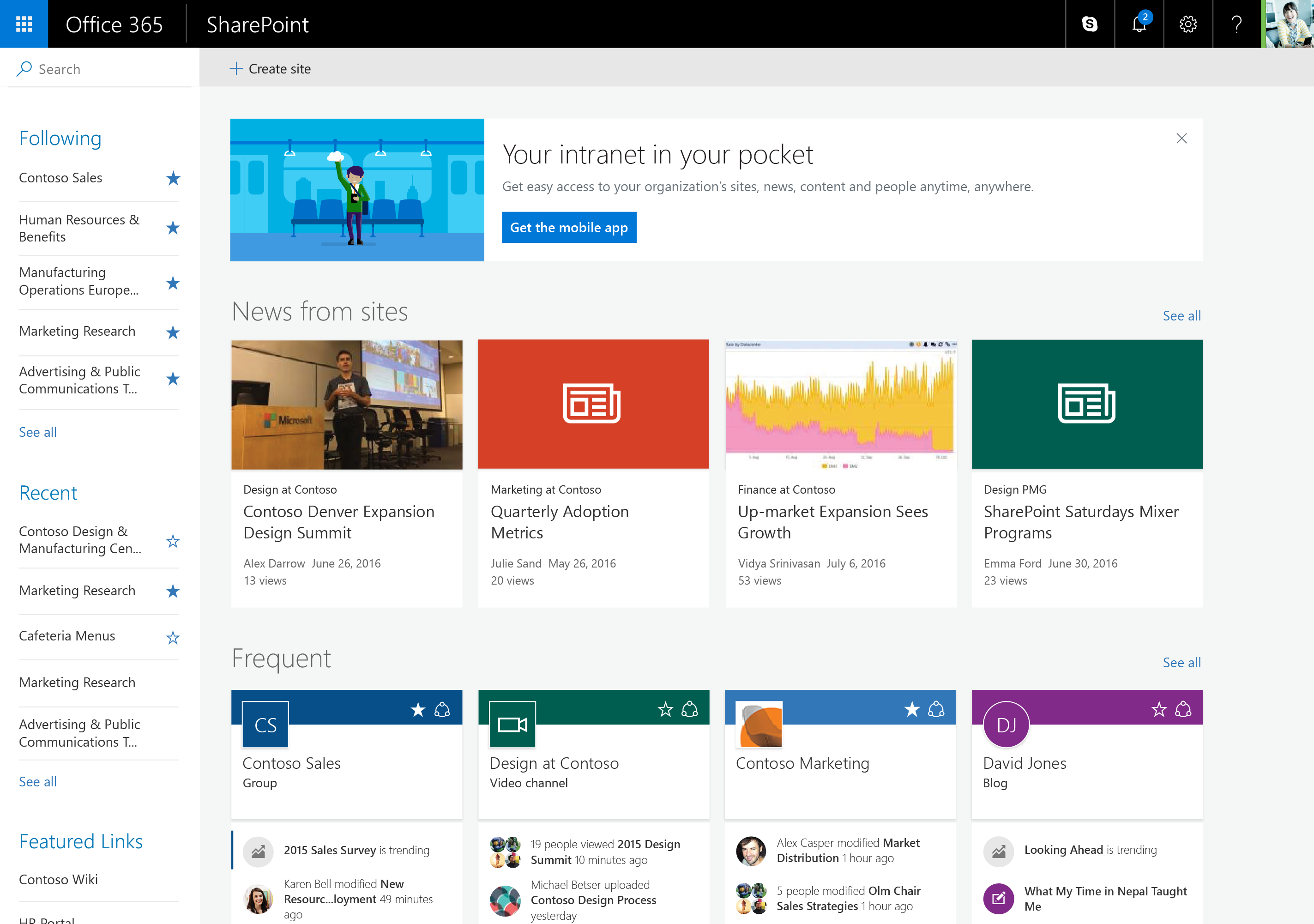Click the plus icon next to Create site
Image resolution: width=1314 pixels, height=924 pixels.
click(x=236, y=69)
